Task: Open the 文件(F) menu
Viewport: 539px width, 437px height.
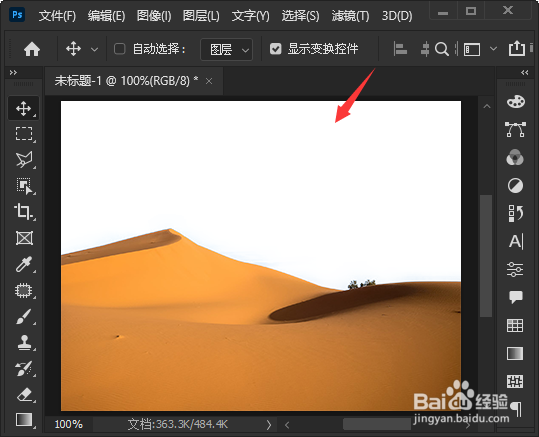Action: pyautogui.click(x=57, y=15)
